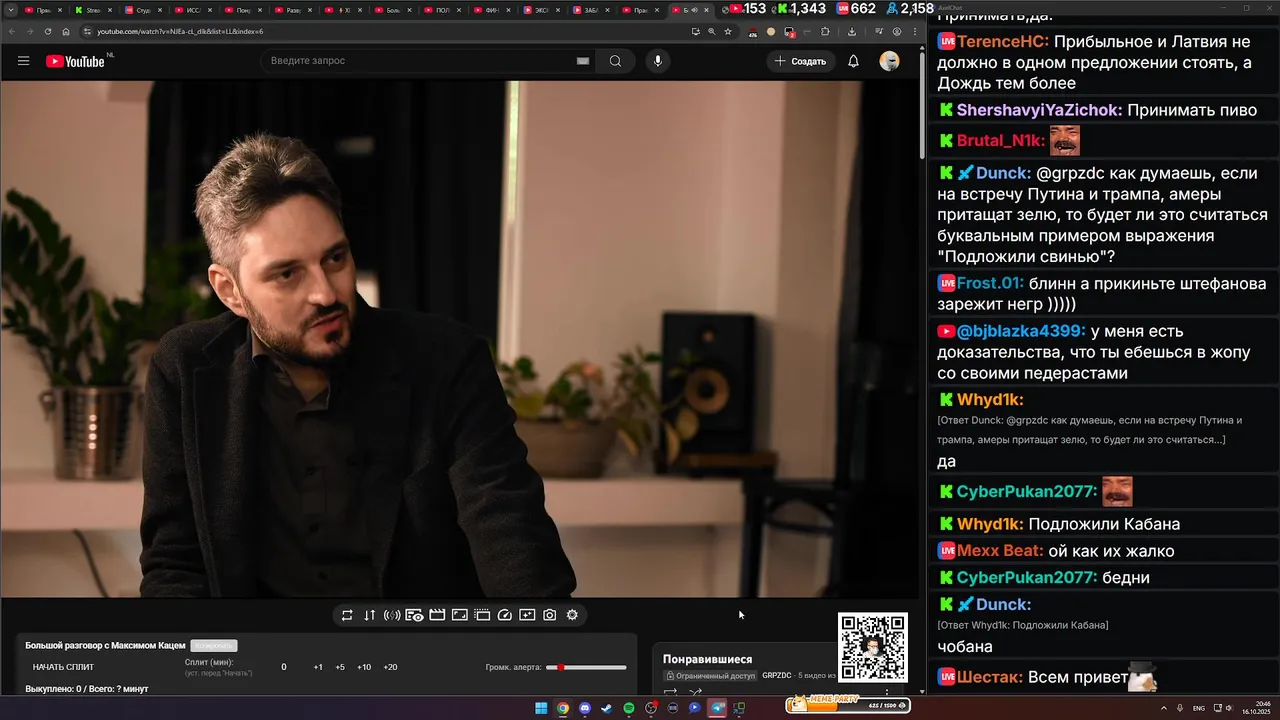Screen dimensions: 1280x720
Task: Open the tab search dropdown arrow
Action: coord(10,10)
